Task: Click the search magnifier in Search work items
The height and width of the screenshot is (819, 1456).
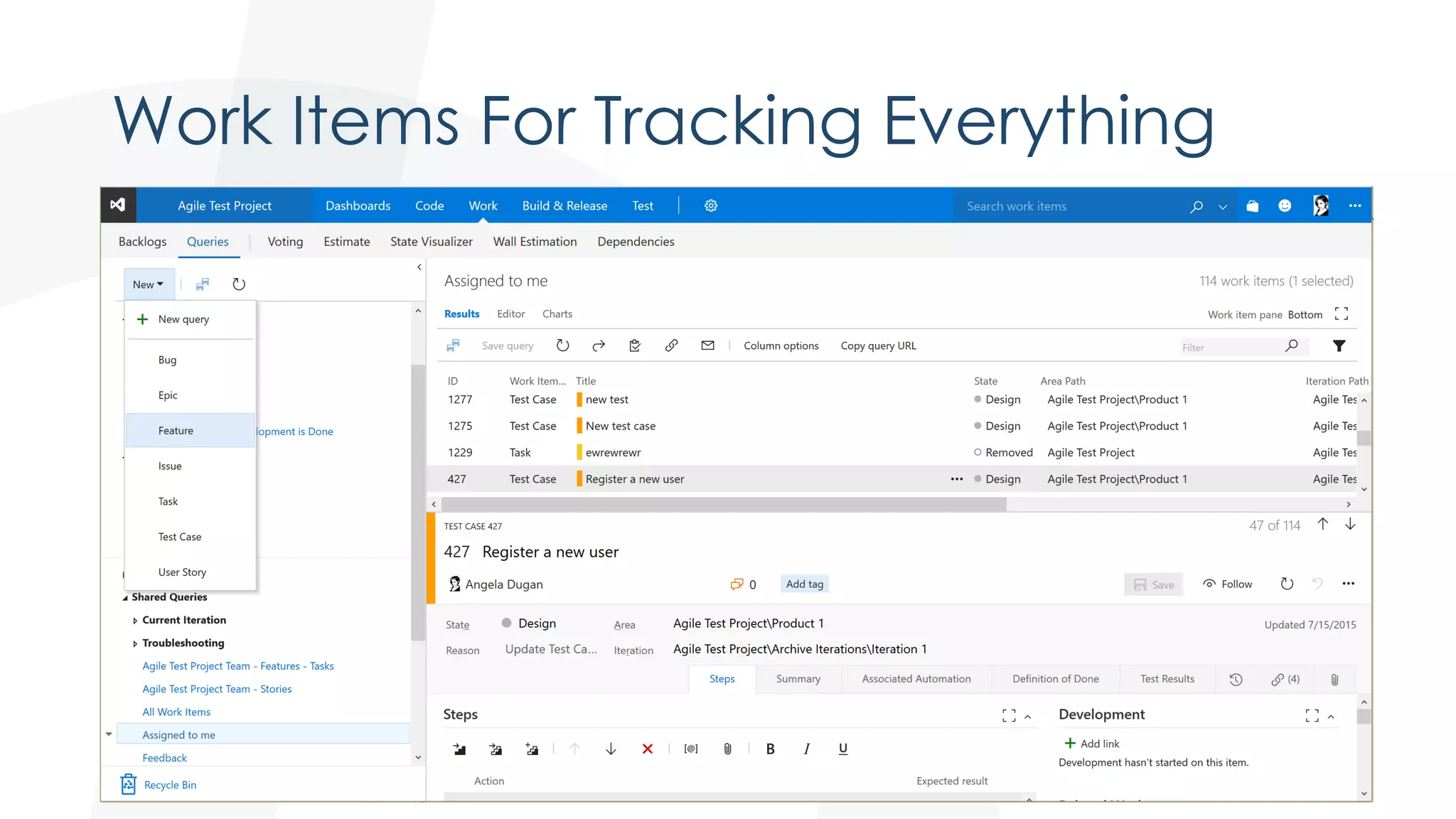Action: click(x=1197, y=206)
